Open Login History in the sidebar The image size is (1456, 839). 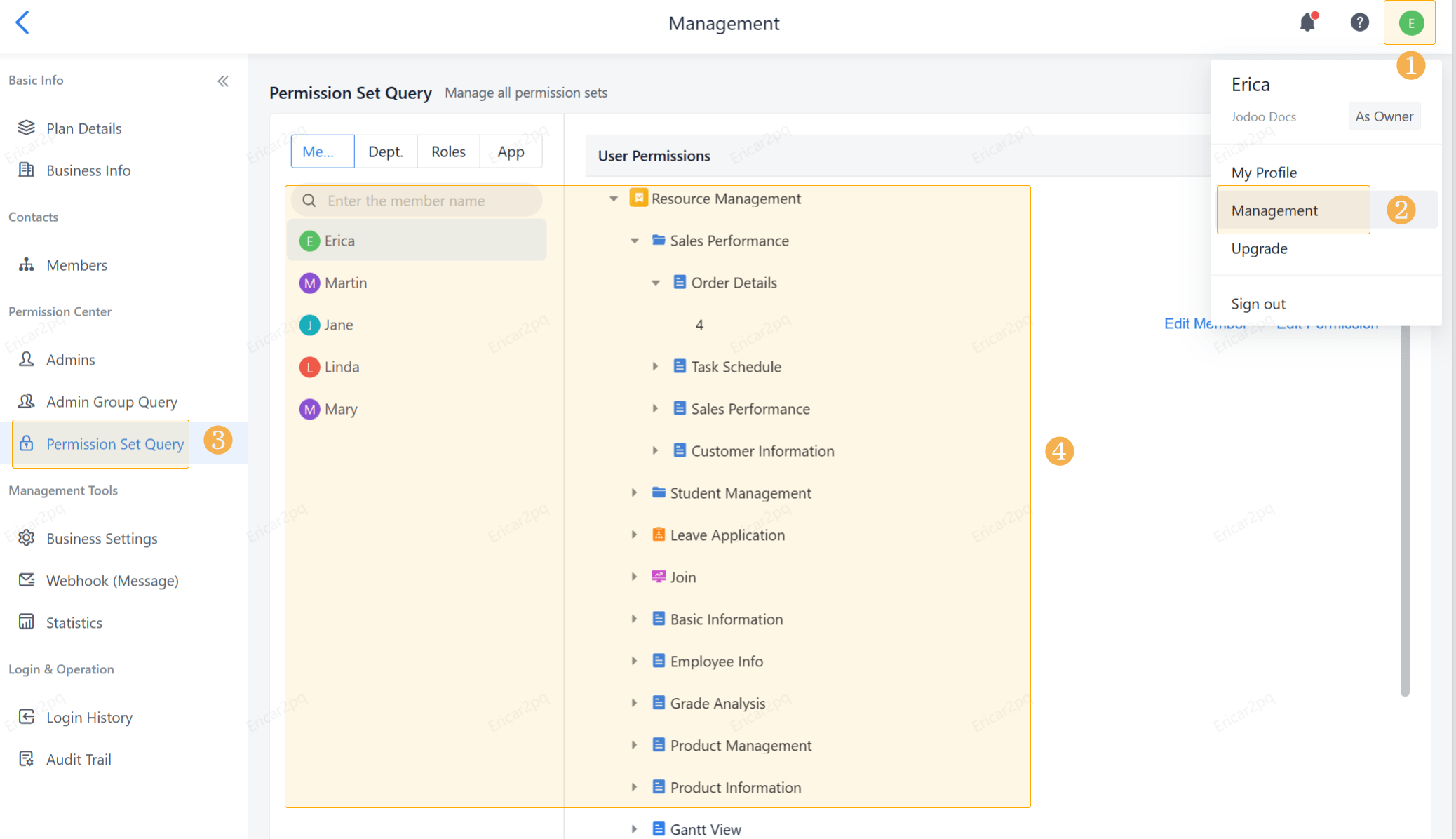click(89, 718)
